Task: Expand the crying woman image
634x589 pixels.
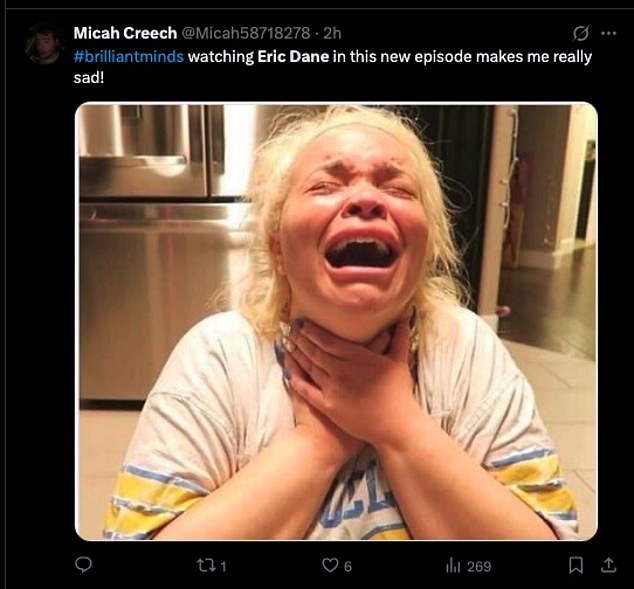Action: pos(336,321)
